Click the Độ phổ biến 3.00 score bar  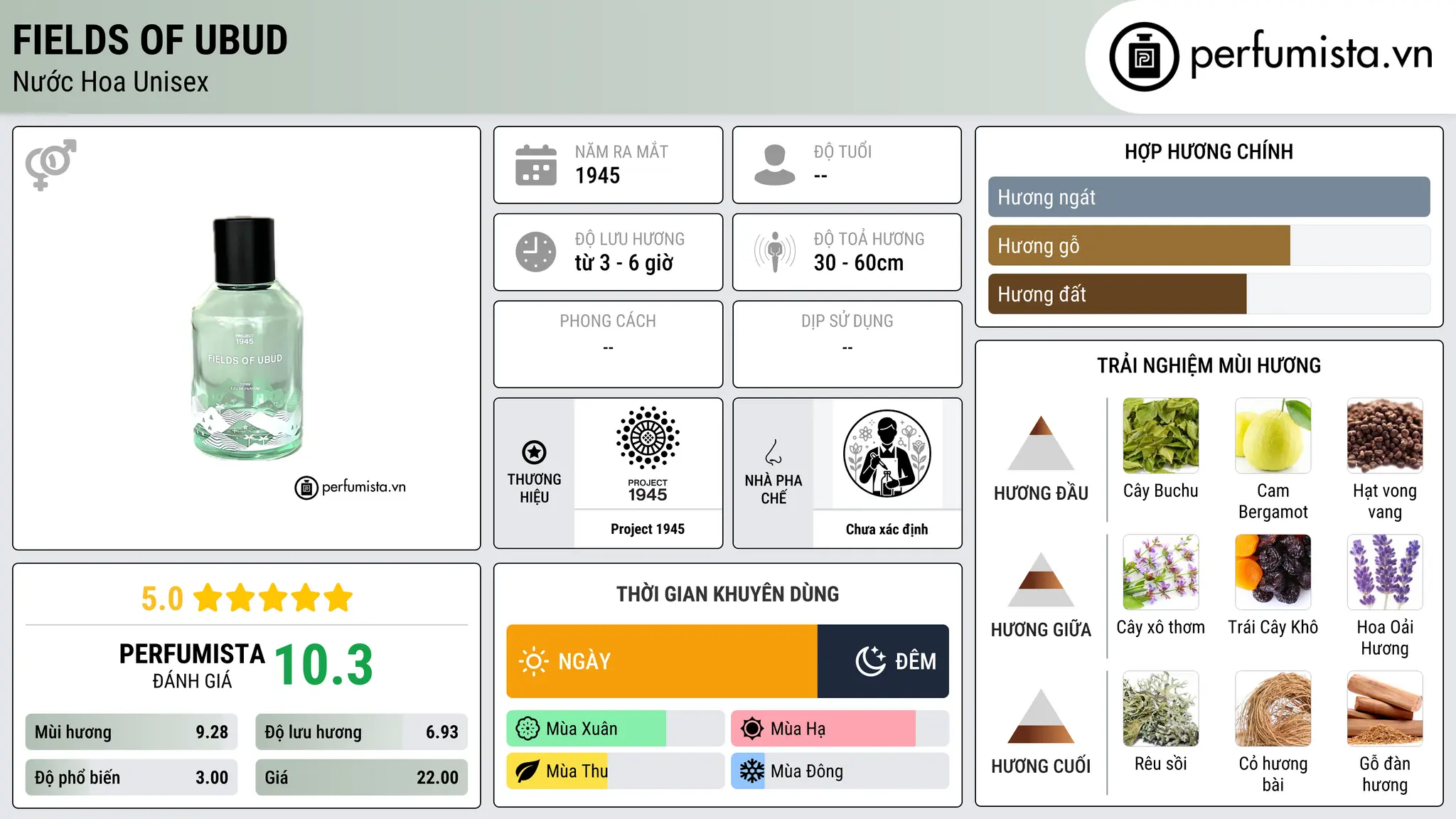132,777
